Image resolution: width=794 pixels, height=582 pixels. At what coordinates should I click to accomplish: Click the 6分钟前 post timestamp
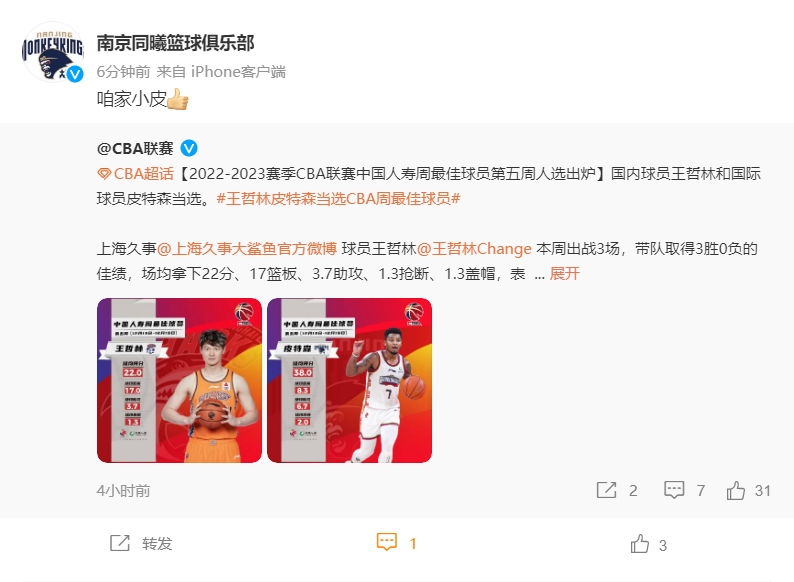click(x=123, y=71)
